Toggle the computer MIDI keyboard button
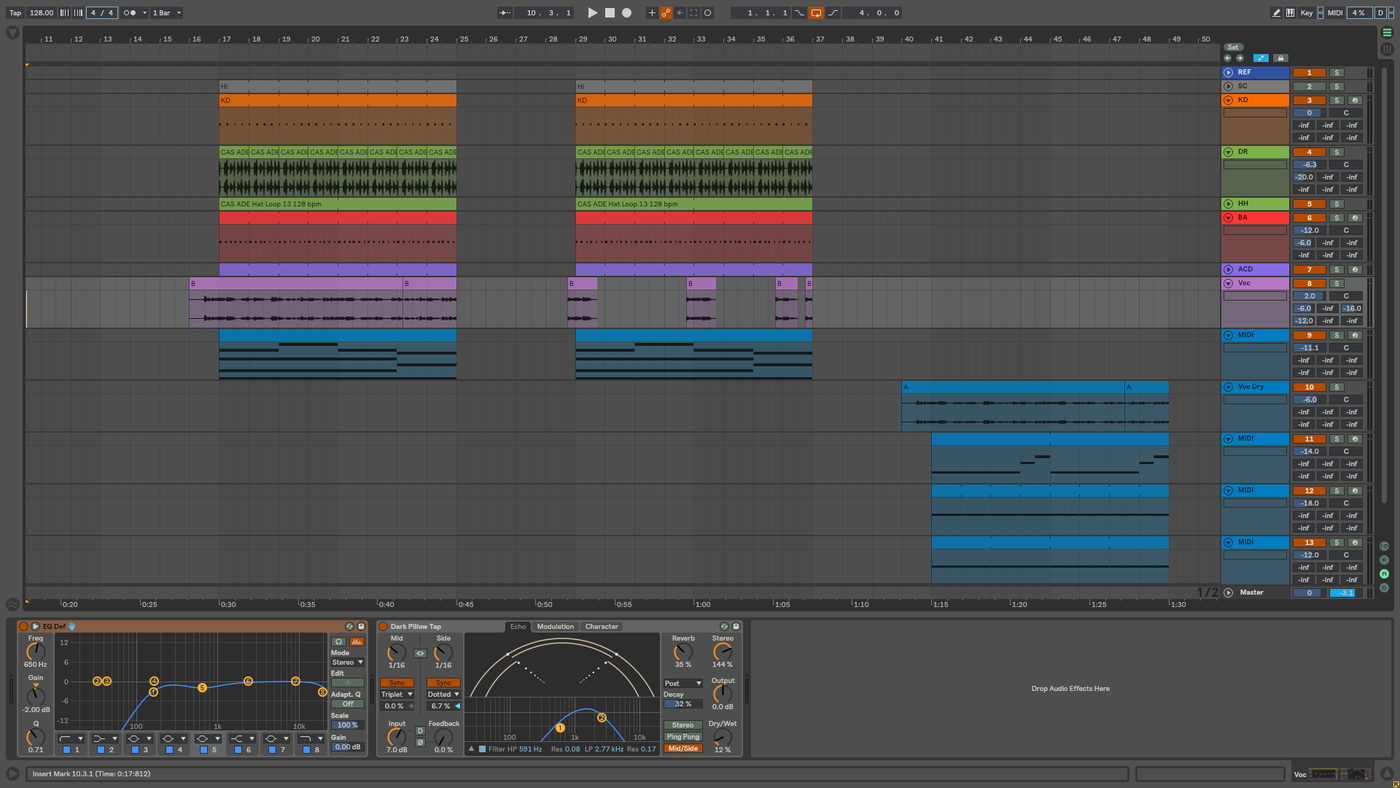 [x=1290, y=13]
